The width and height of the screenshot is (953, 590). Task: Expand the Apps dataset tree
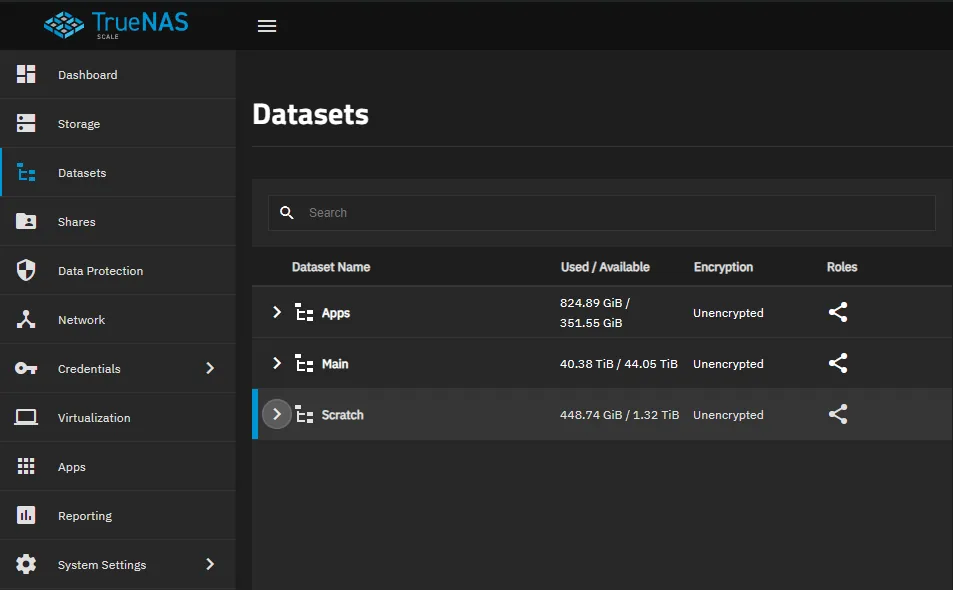click(x=277, y=312)
